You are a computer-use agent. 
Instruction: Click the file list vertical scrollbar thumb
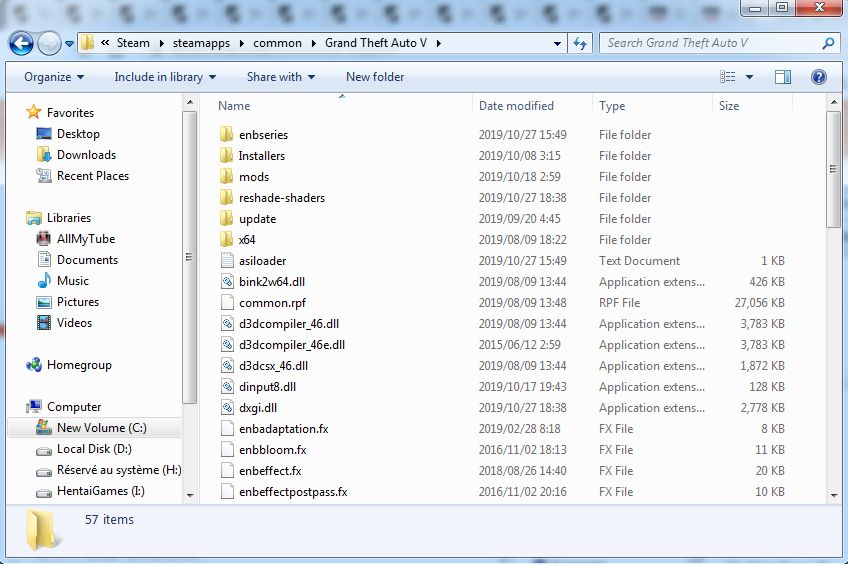tap(833, 169)
